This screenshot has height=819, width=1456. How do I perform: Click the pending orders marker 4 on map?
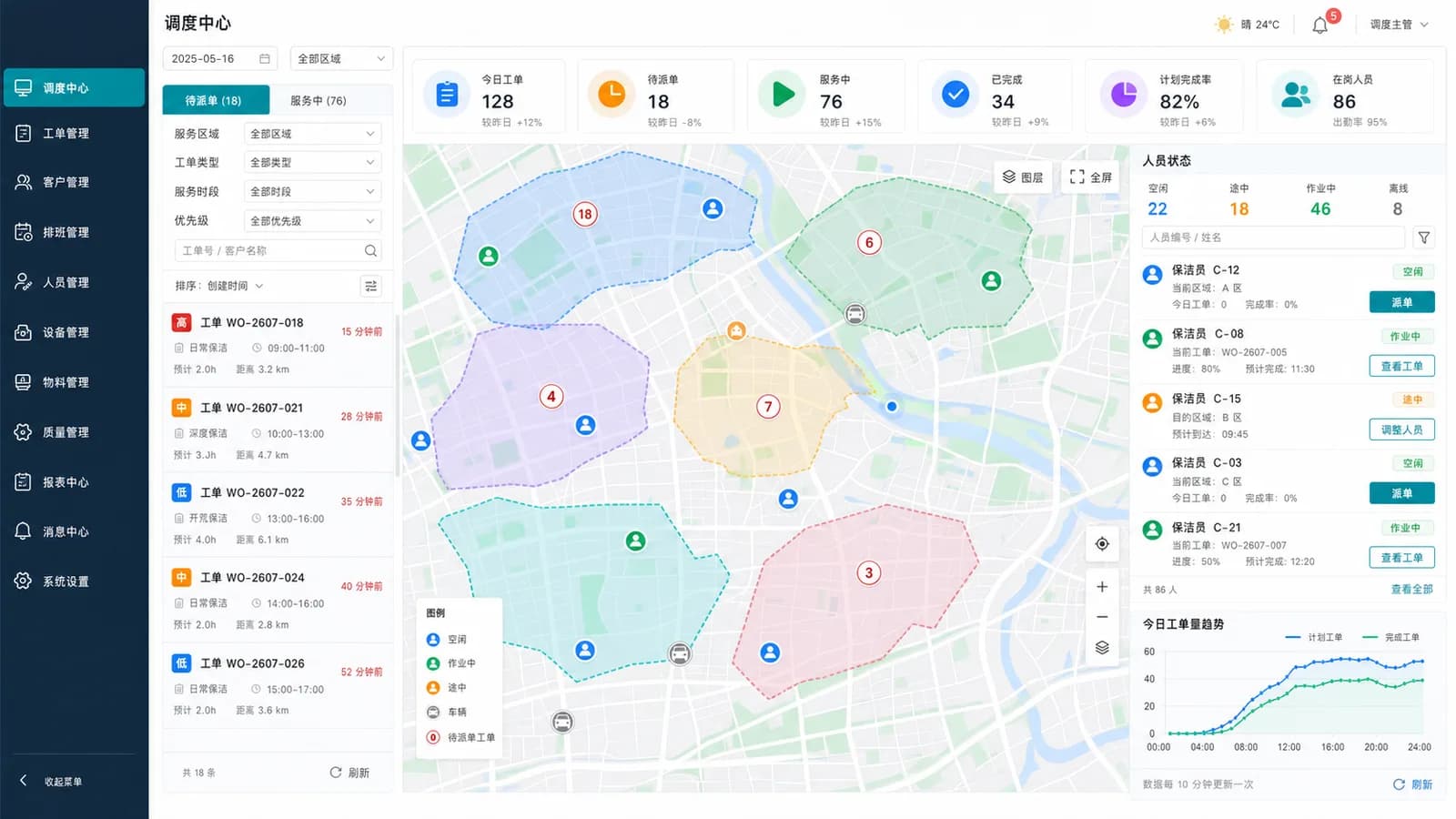551,397
